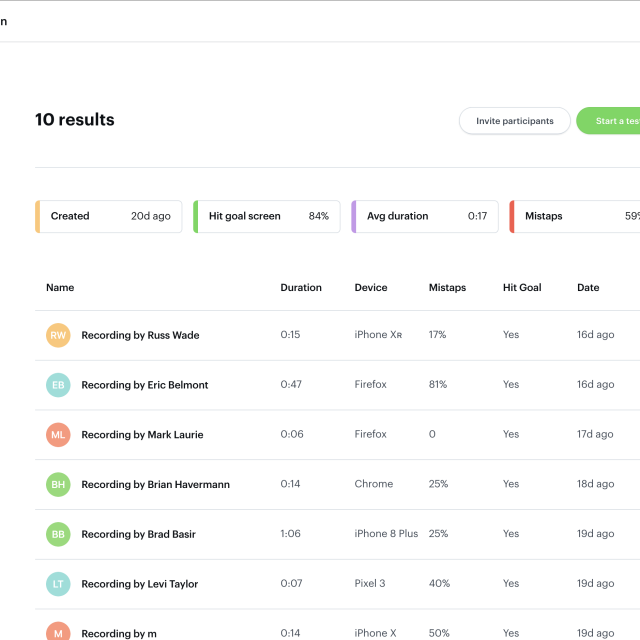Sort by the Hit Goal column header
Image resolution: width=640 pixels, height=640 pixels.
click(x=522, y=288)
